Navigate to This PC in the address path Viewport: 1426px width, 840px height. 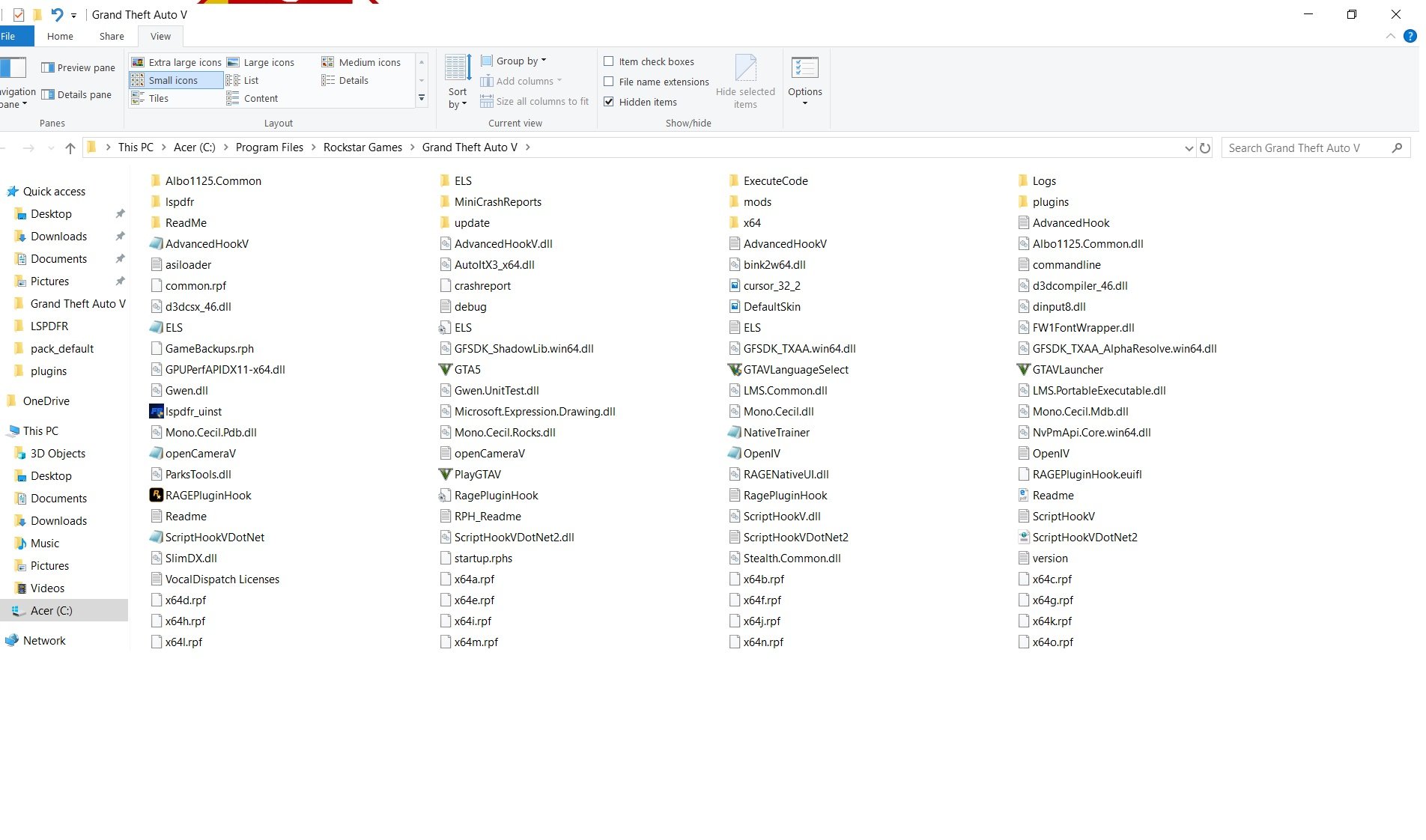pyautogui.click(x=136, y=147)
